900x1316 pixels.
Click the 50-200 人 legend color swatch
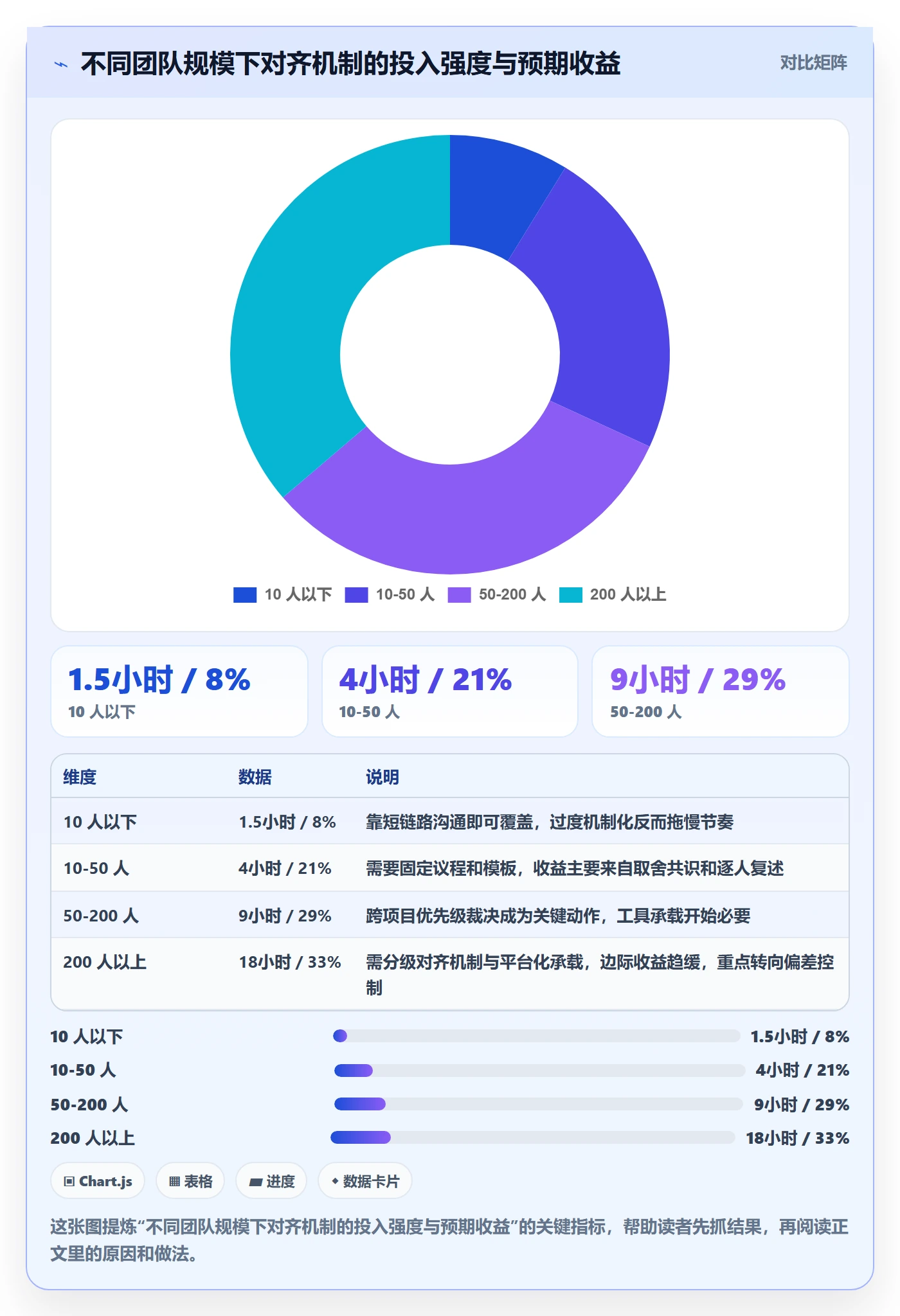(459, 595)
